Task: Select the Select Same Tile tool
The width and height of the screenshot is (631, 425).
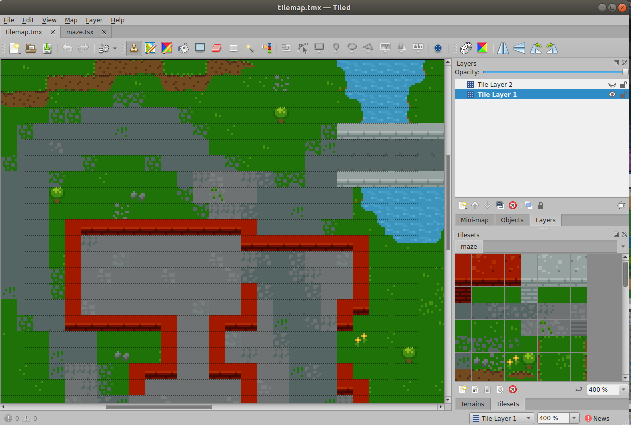Action: coord(266,48)
